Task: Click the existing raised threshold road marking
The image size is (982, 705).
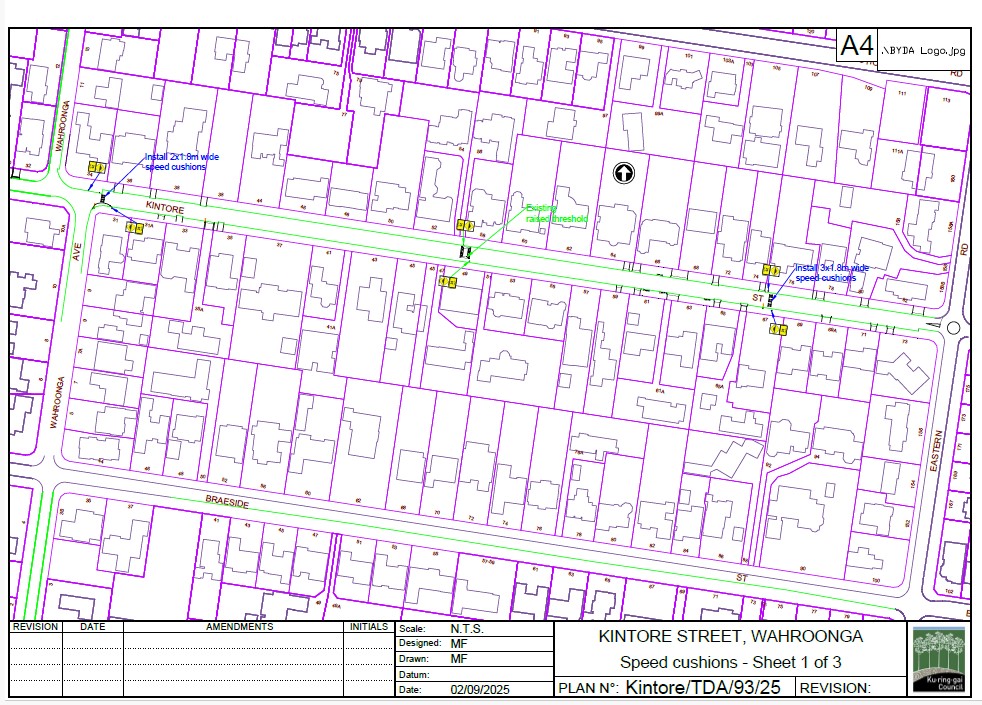Action: point(463,250)
